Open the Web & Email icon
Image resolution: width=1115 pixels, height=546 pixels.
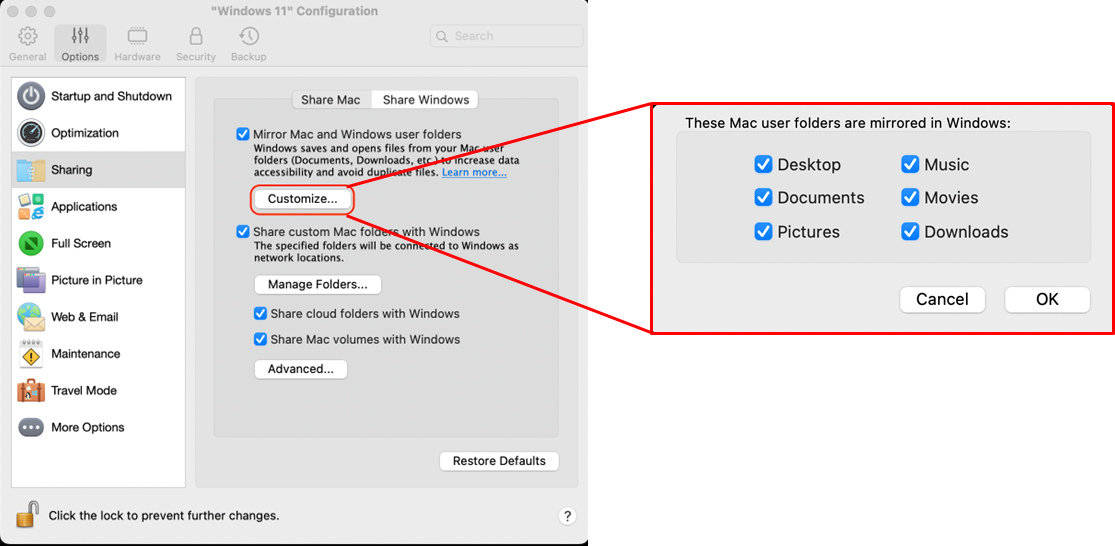coord(31,317)
